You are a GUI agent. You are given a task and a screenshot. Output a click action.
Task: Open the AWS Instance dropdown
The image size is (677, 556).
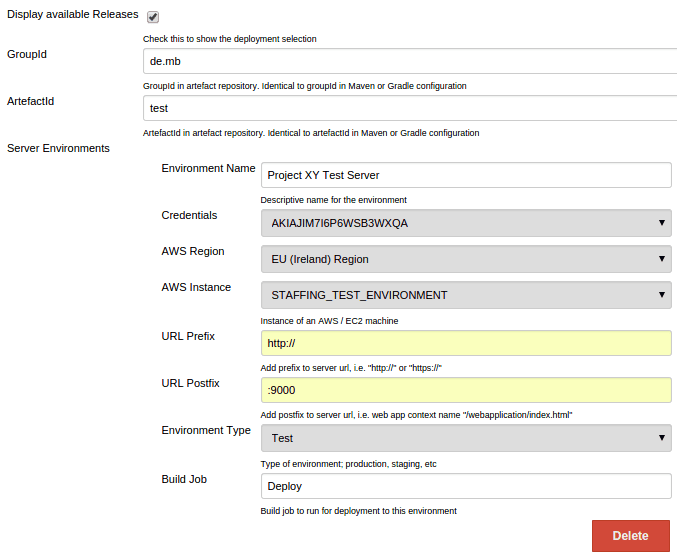465,295
